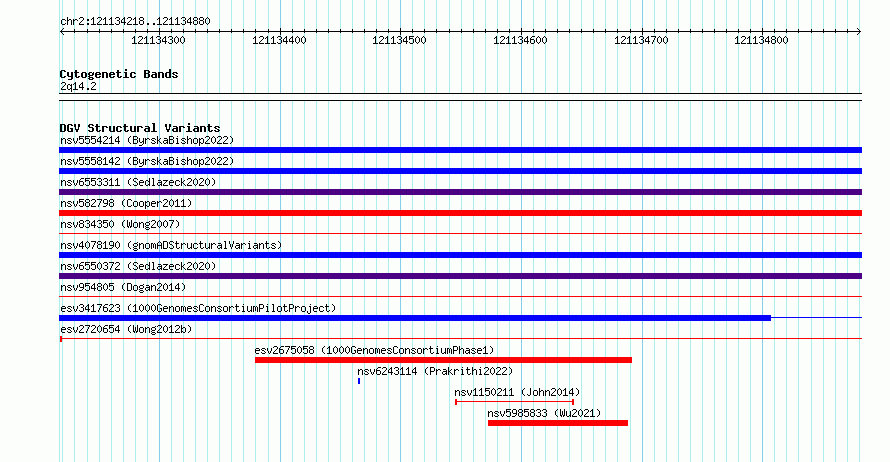Click the nsv5558142 (ByrskaBishop2022) label
Viewport: 890px width, 462px height.
click(x=147, y=161)
